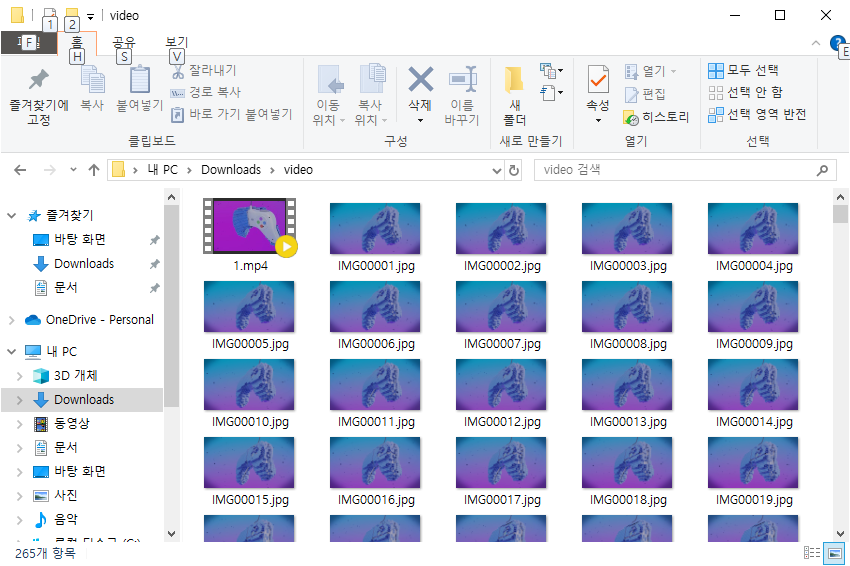Screen dimensions: 850x566
Task: Click the video 검색 search box
Action: point(685,170)
